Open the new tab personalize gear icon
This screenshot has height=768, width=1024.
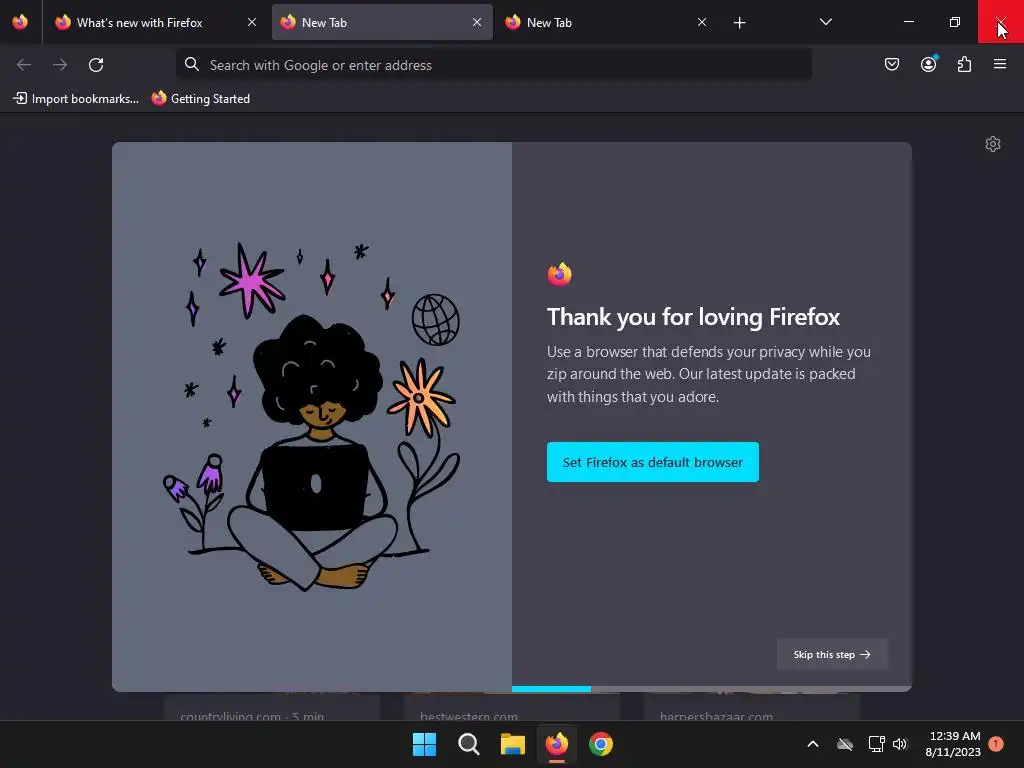(x=993, y=144)
